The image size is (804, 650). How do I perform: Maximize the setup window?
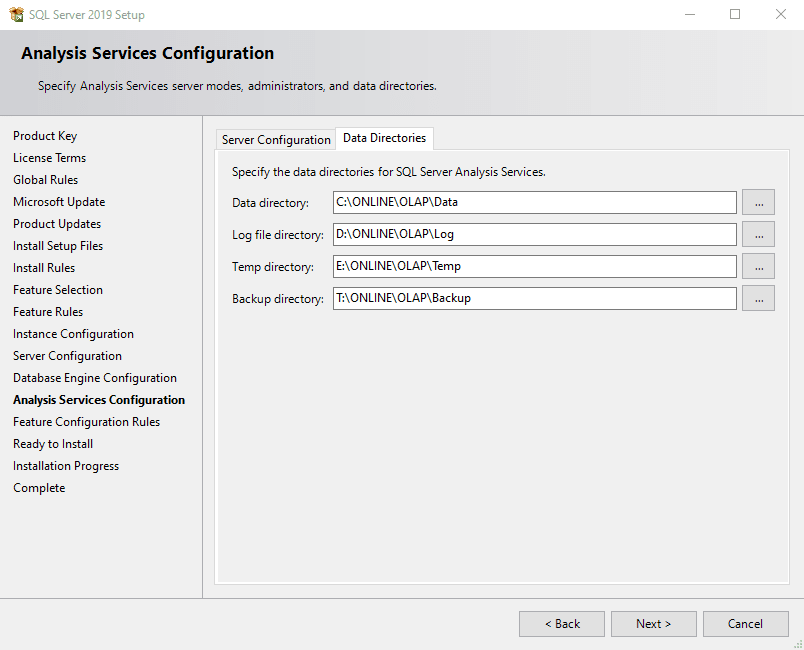point(735,15)
